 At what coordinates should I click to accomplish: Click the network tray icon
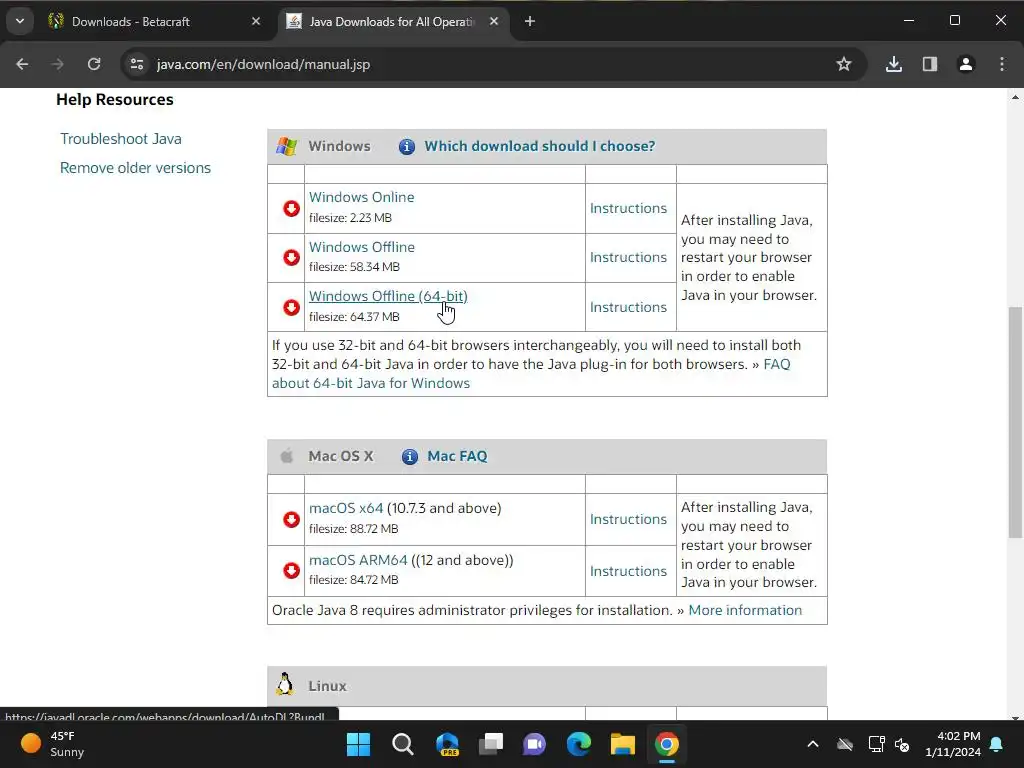(x=876, y=744)
